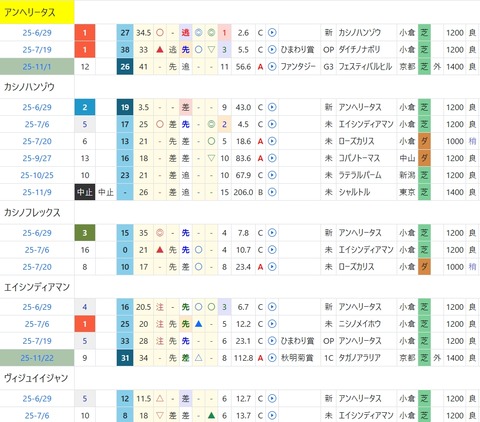Image resolution: width=480 pixels, height=422 pixels.
Task: Select the カシノフレックス horse name heading
Action: pyautogui.click(x=32, y=213)
